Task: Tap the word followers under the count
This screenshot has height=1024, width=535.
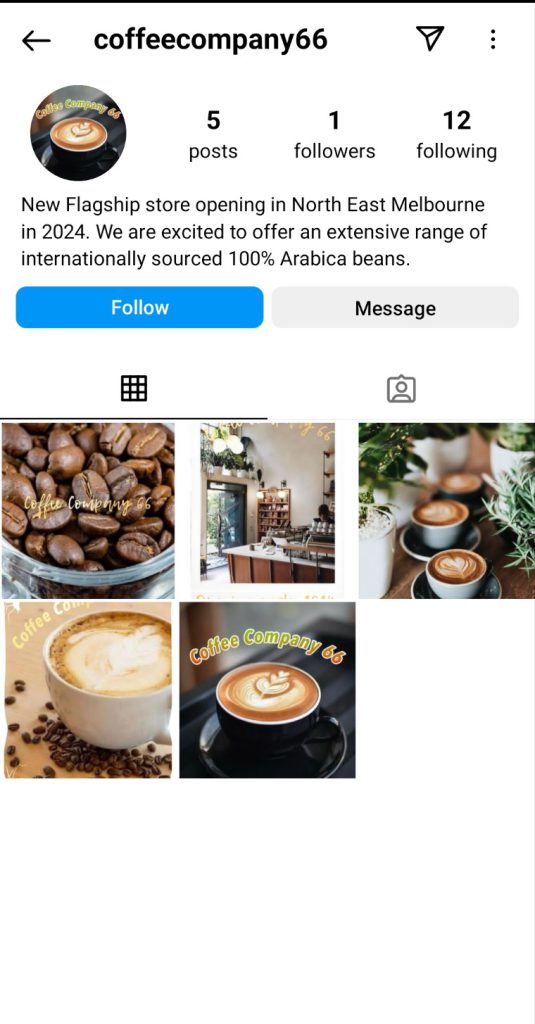Action: pyautogui.click(x=334, y=152)
